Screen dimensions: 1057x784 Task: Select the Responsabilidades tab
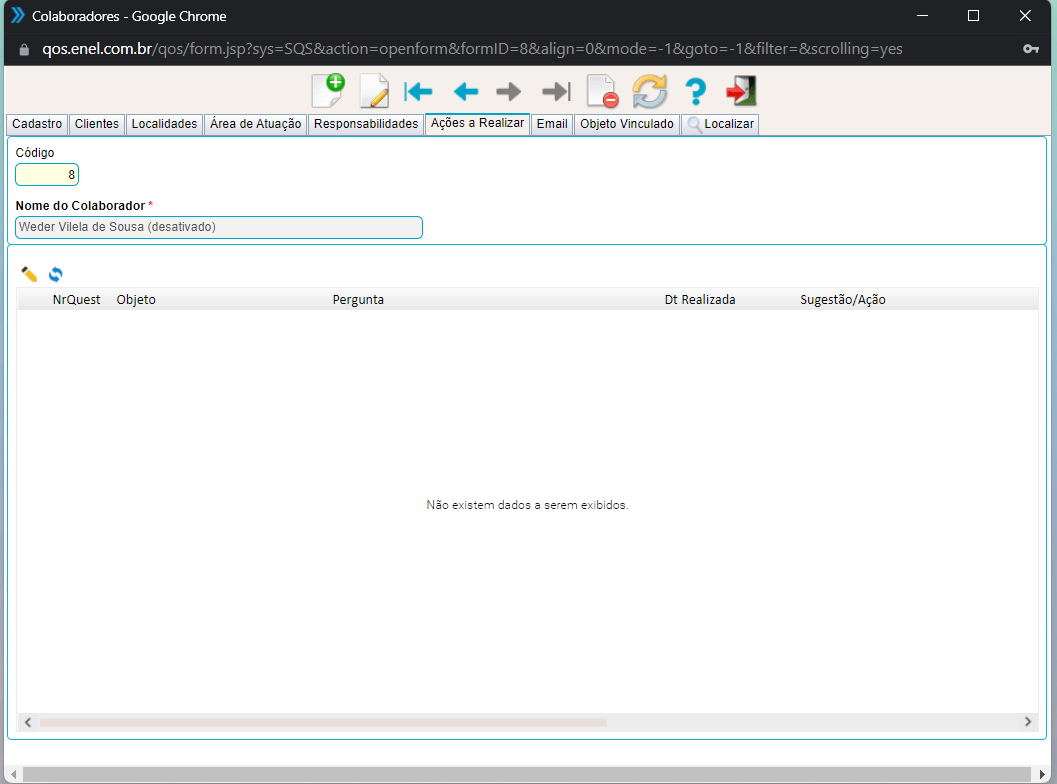(365, 124)
